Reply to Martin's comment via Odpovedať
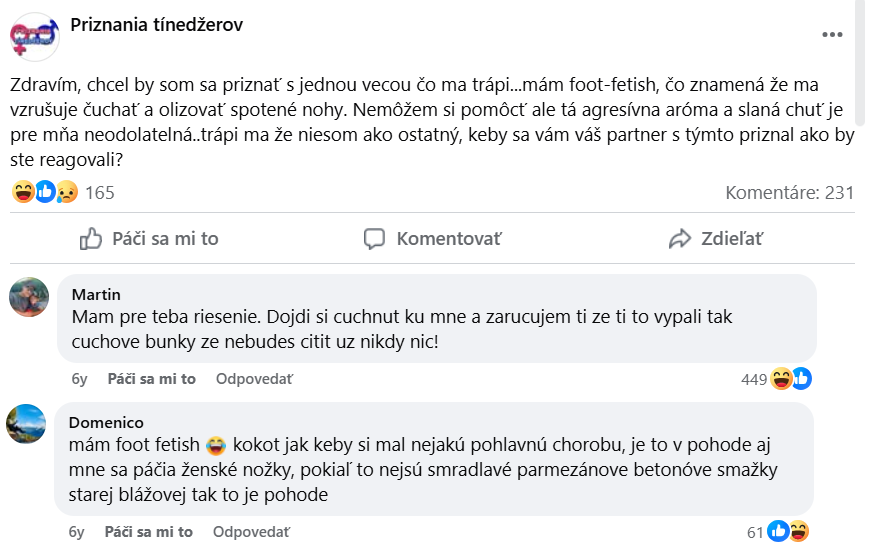Screen dimensions: 869x555 pyautogui.click(x=254, y=379)
